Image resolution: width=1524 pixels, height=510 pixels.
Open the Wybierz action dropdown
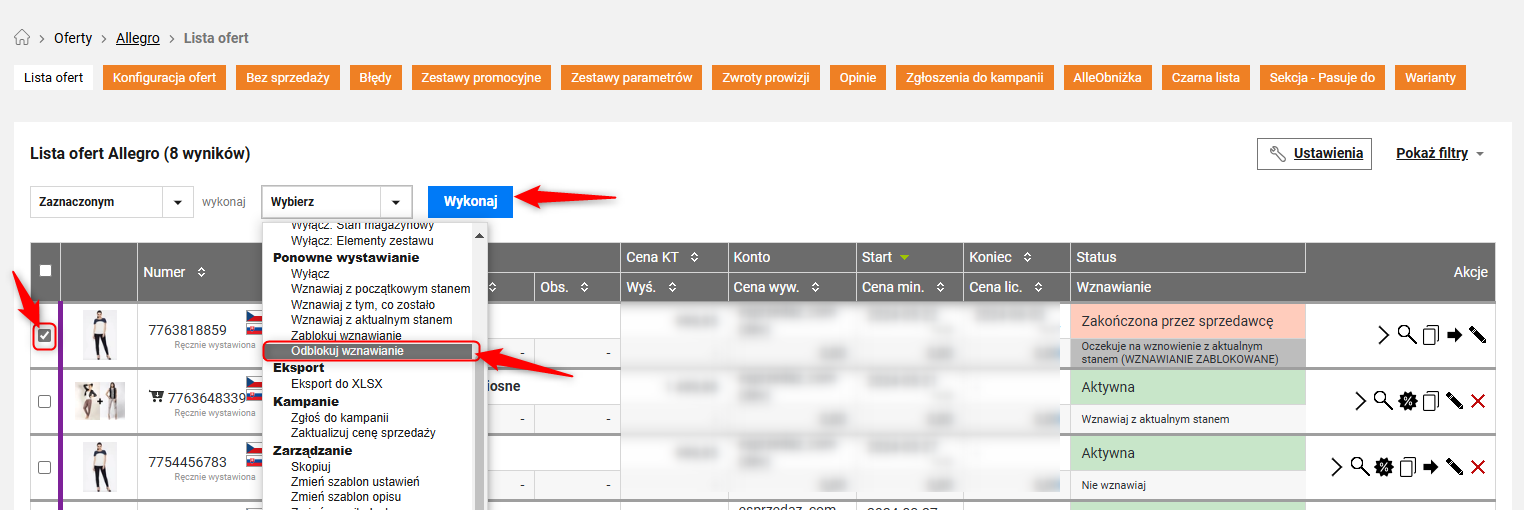pyautogui.click(x=337, y=201)
